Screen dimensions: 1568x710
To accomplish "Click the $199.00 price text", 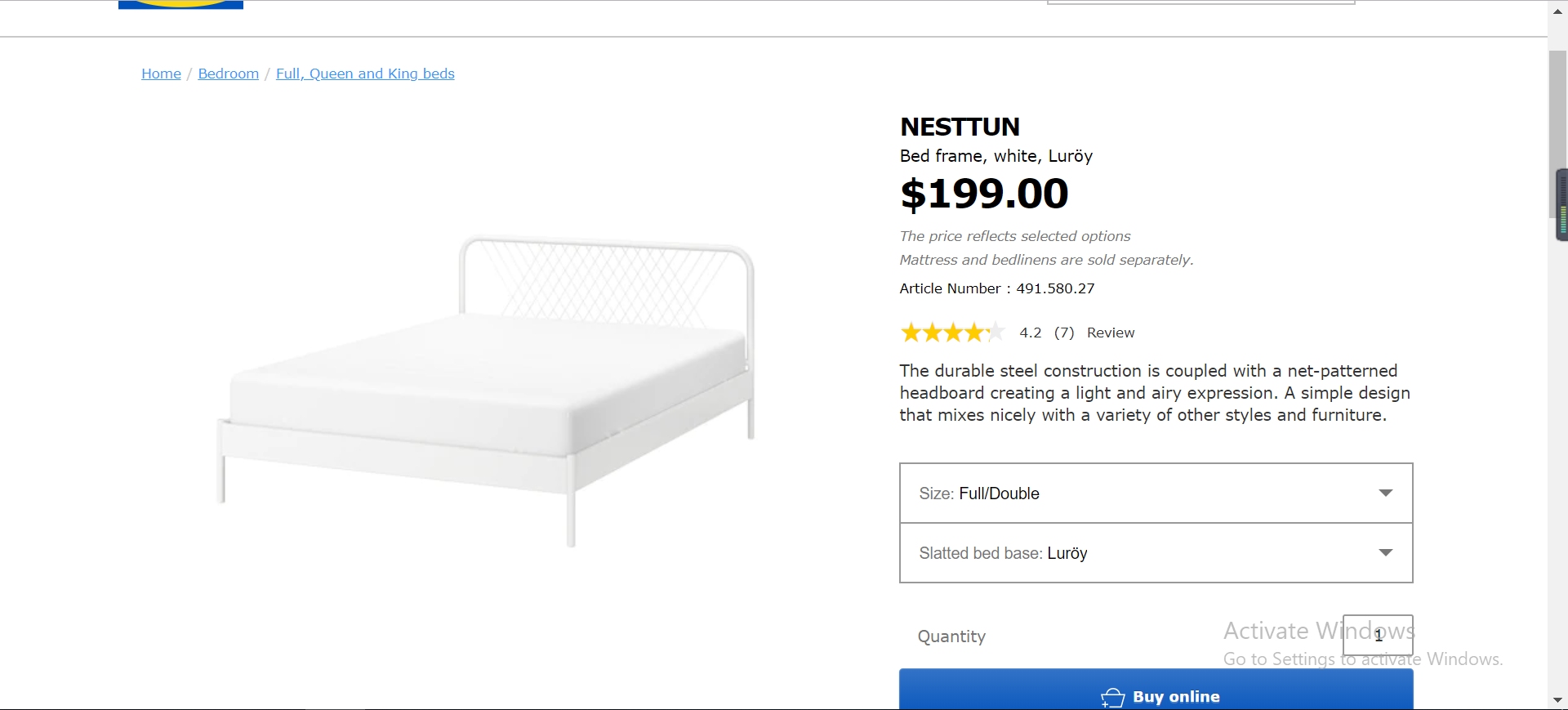I will point(984,194).
